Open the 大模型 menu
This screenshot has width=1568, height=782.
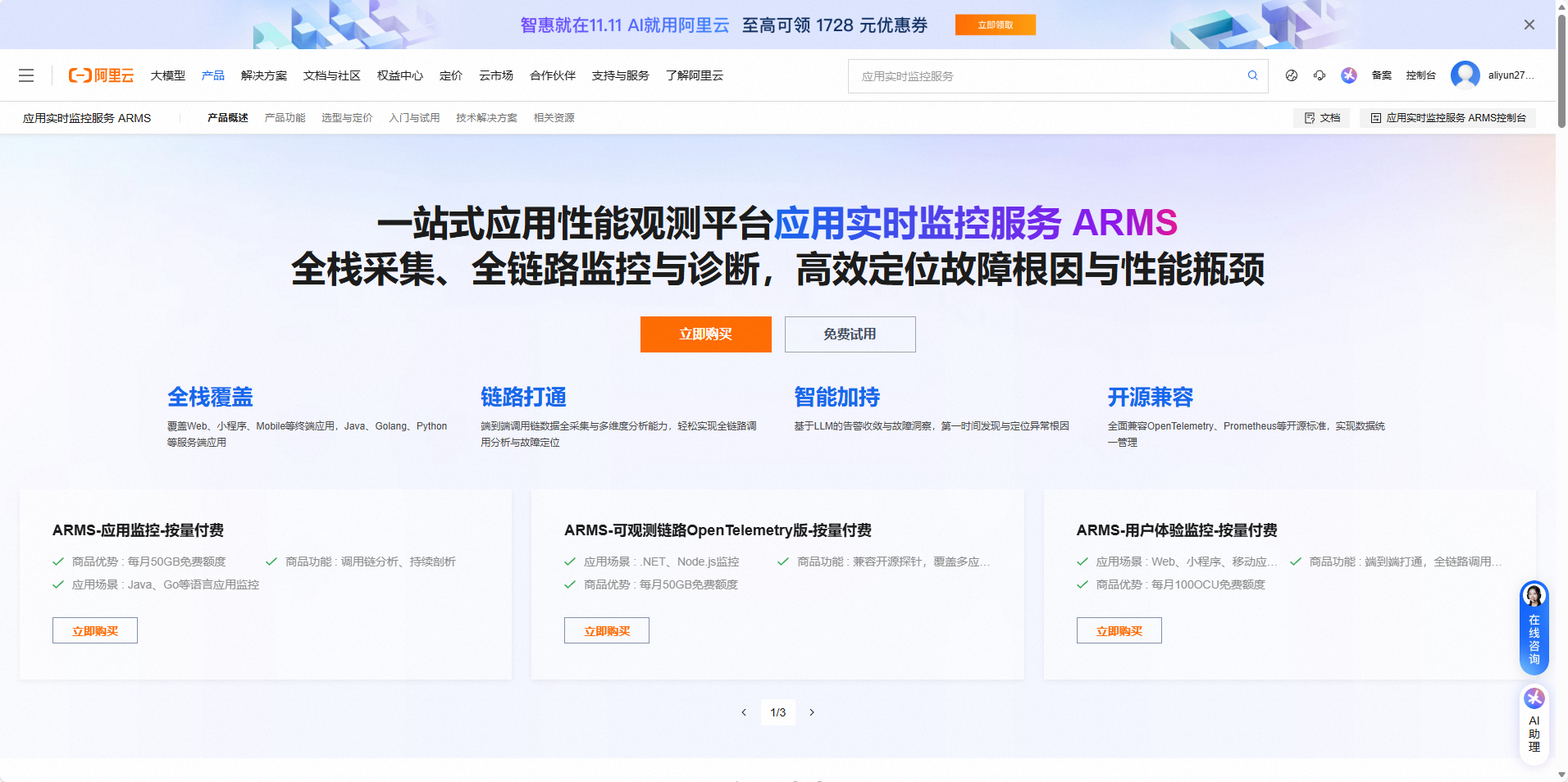(x=168, y=75)
